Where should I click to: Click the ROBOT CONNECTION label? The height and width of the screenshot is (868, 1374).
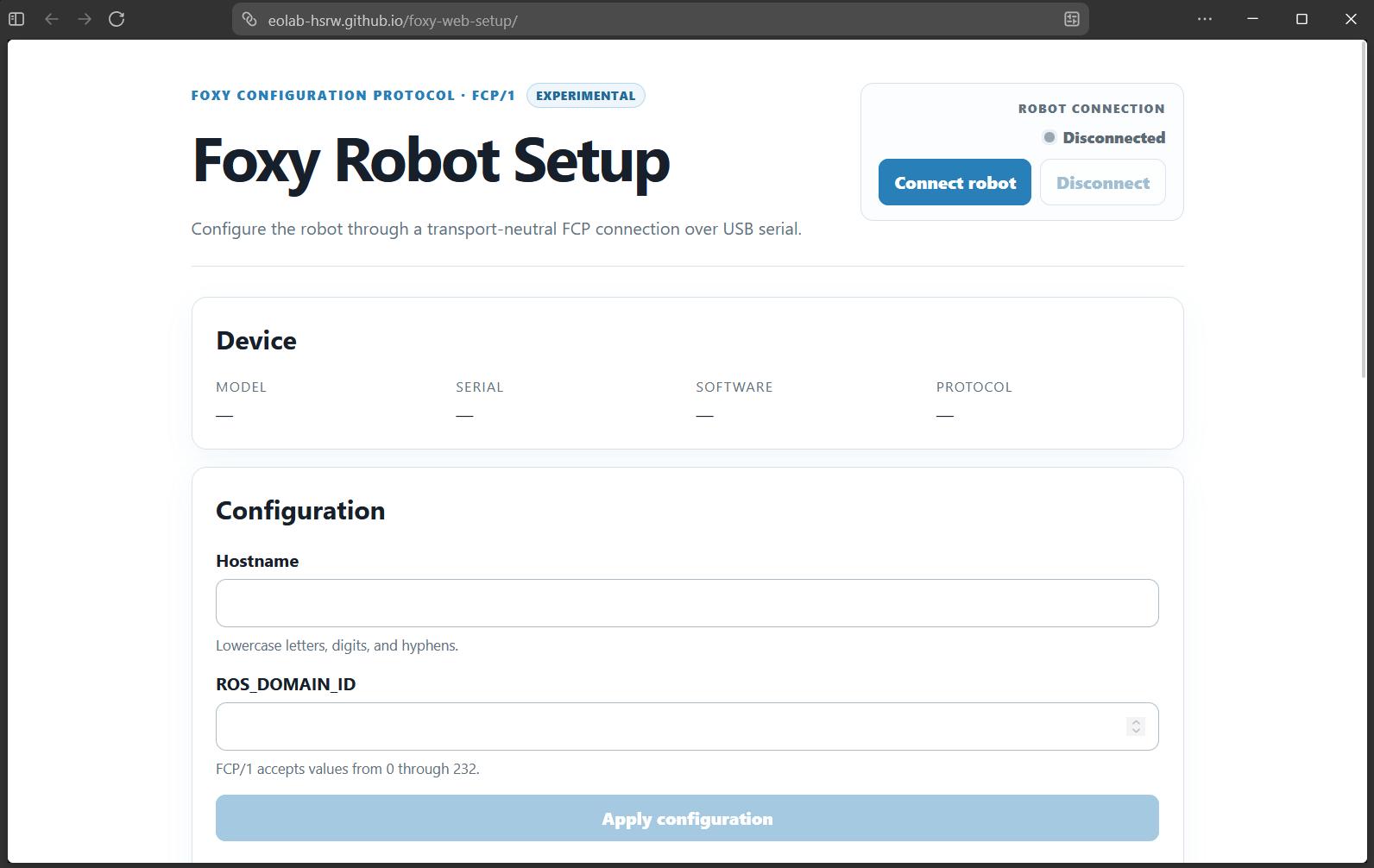pos(1092,109)
